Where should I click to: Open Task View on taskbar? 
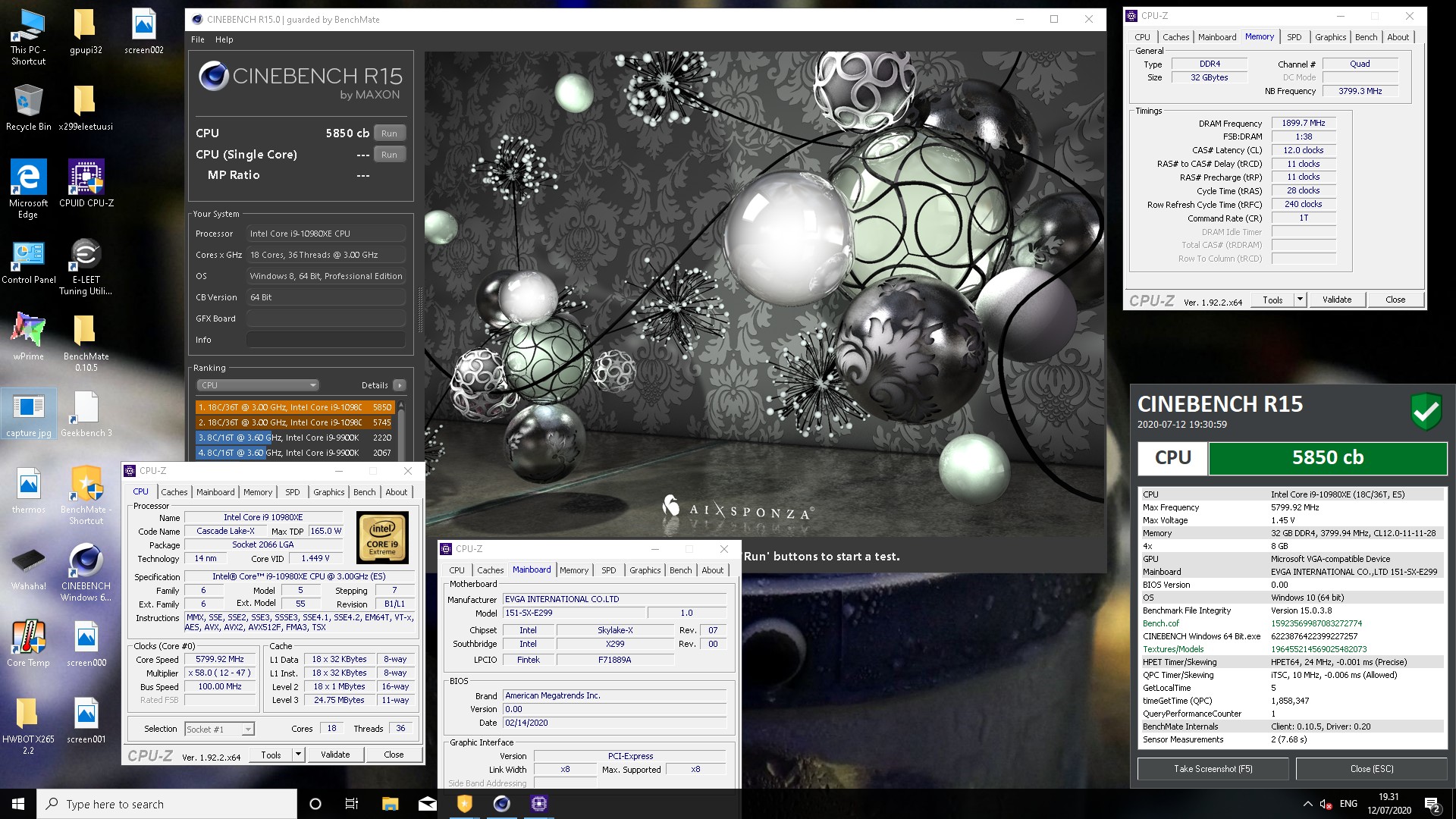coord(352,804)
